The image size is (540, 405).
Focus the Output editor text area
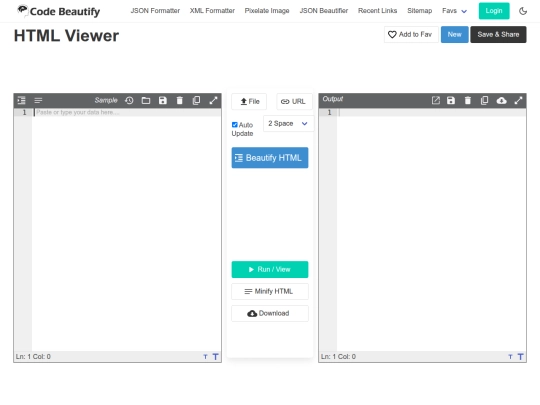(x=432, y=230)
